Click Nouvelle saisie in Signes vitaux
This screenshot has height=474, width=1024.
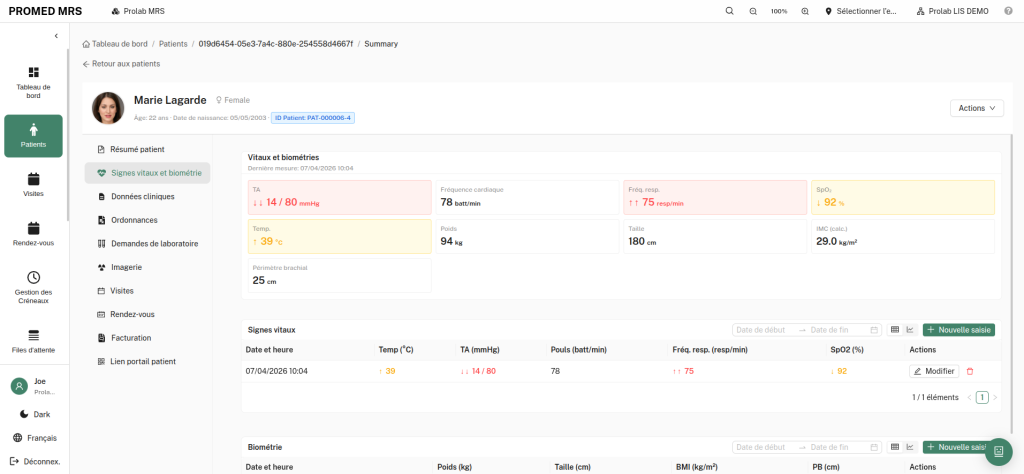coord(958,330)
